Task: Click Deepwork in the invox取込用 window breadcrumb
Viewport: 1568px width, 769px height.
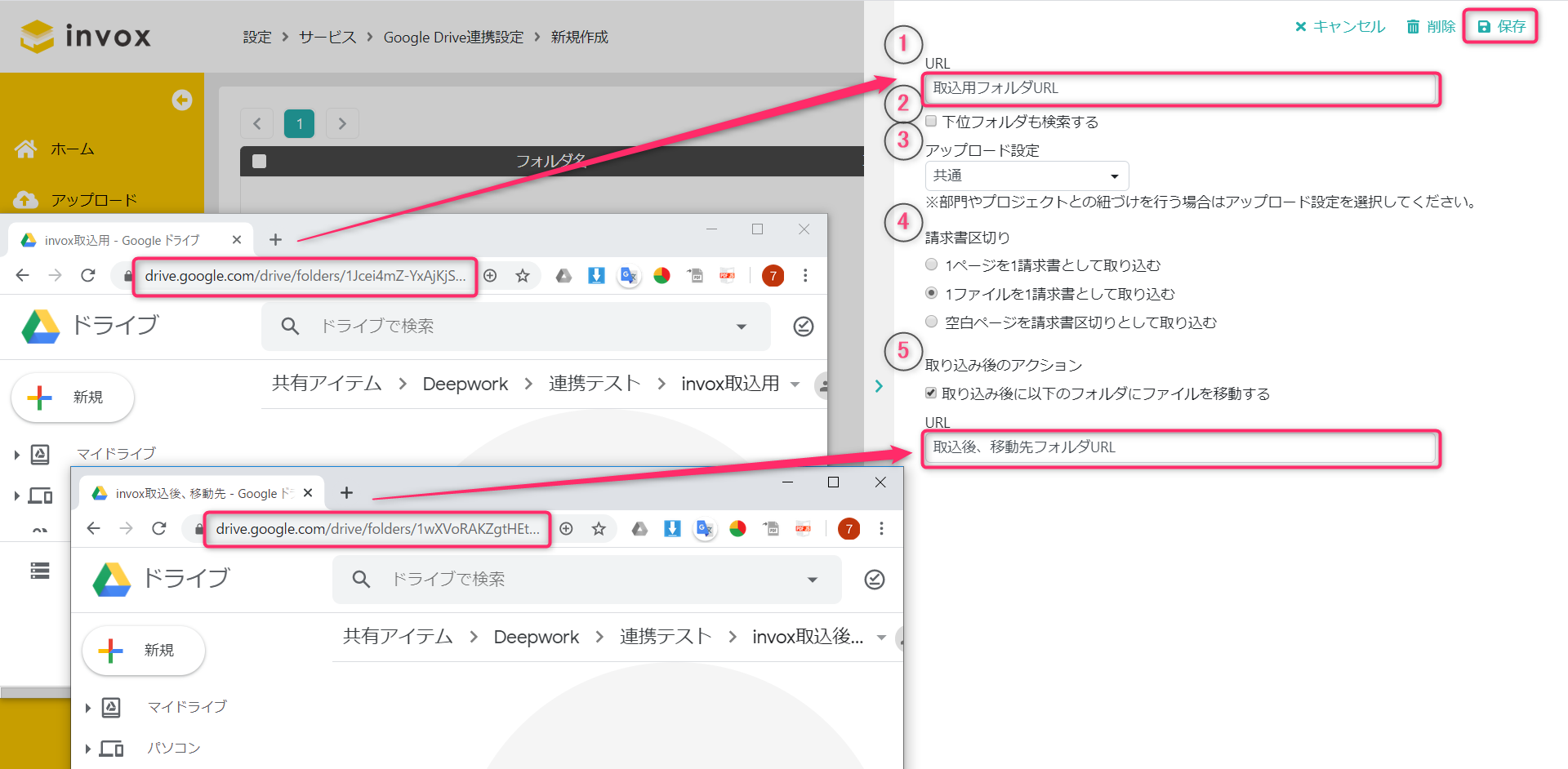Action: click(465, 384)
